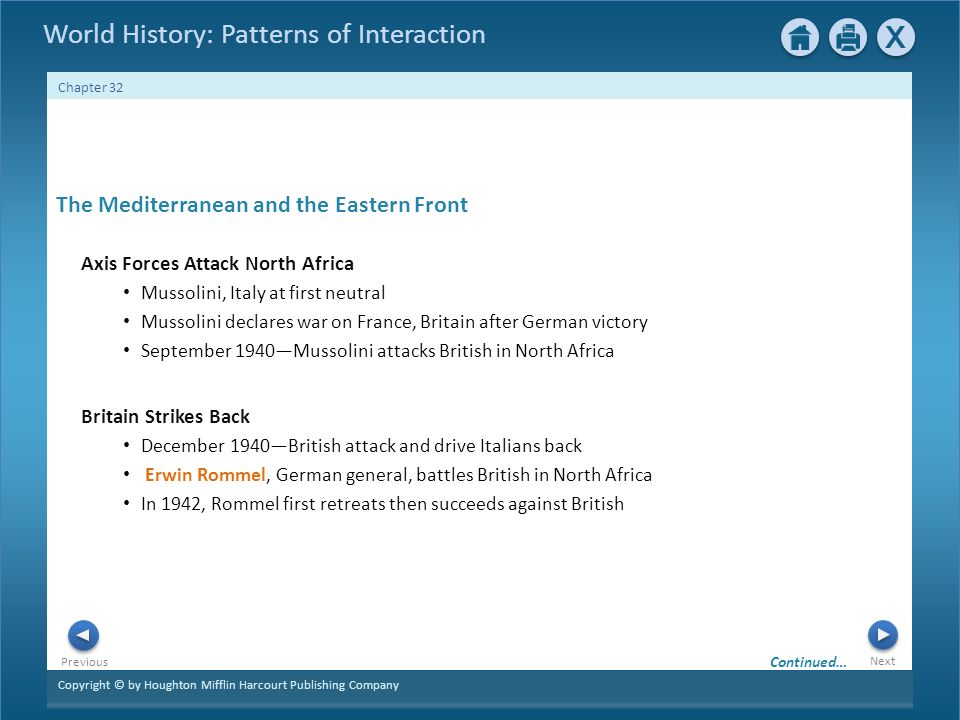
Task: Click bullet Mussolini declares war on France
Action: pyautogui.click(x=394, y=321)
